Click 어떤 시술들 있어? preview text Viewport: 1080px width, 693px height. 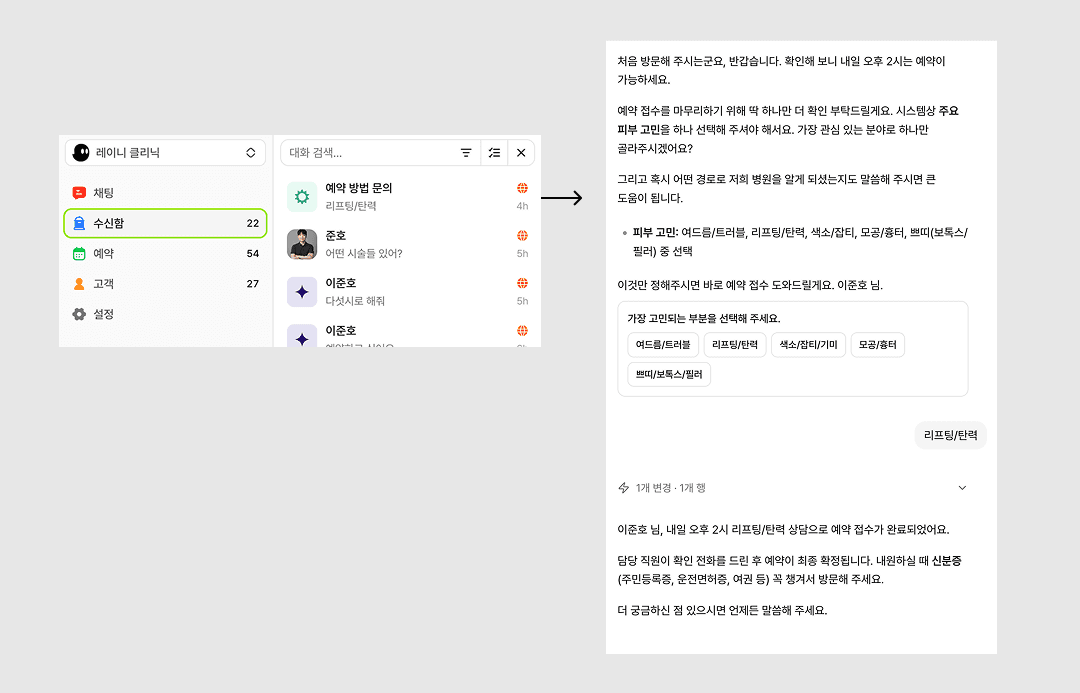coord(364,254)
